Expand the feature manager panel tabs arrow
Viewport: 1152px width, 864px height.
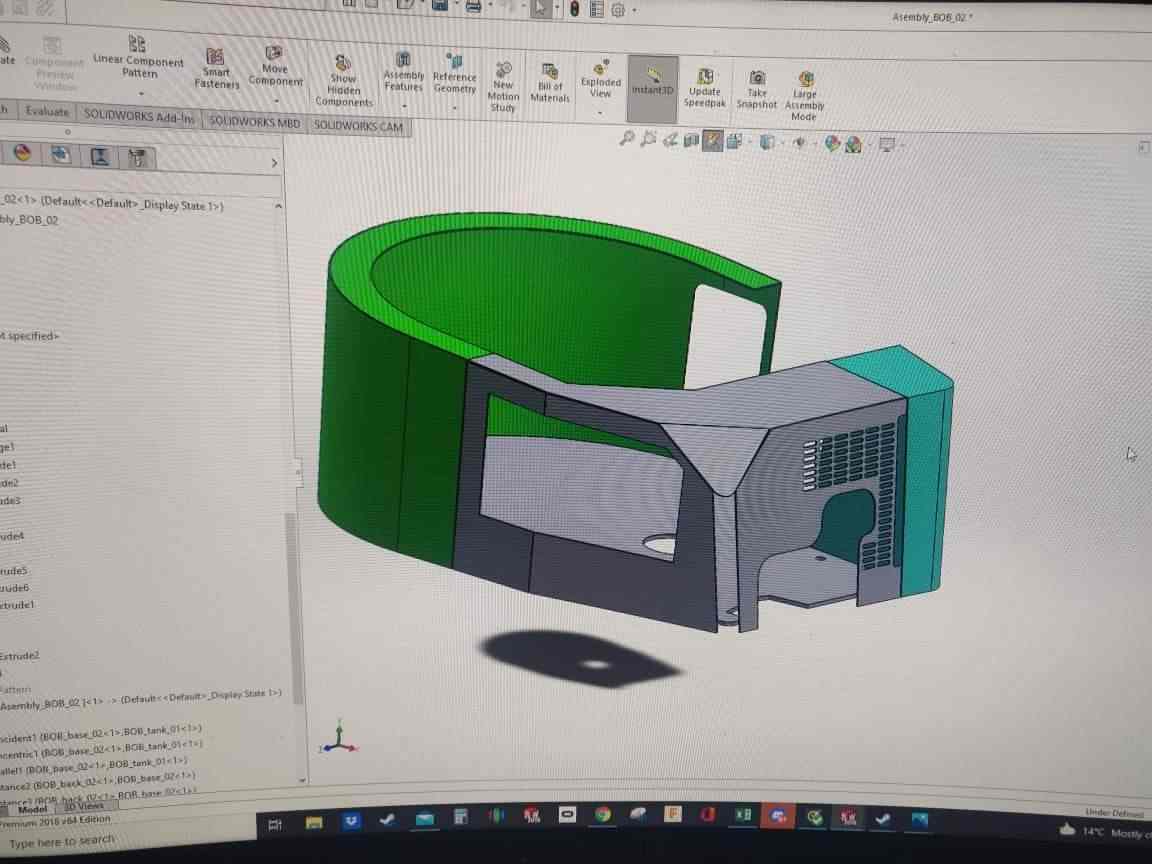(x=274, y=163)
